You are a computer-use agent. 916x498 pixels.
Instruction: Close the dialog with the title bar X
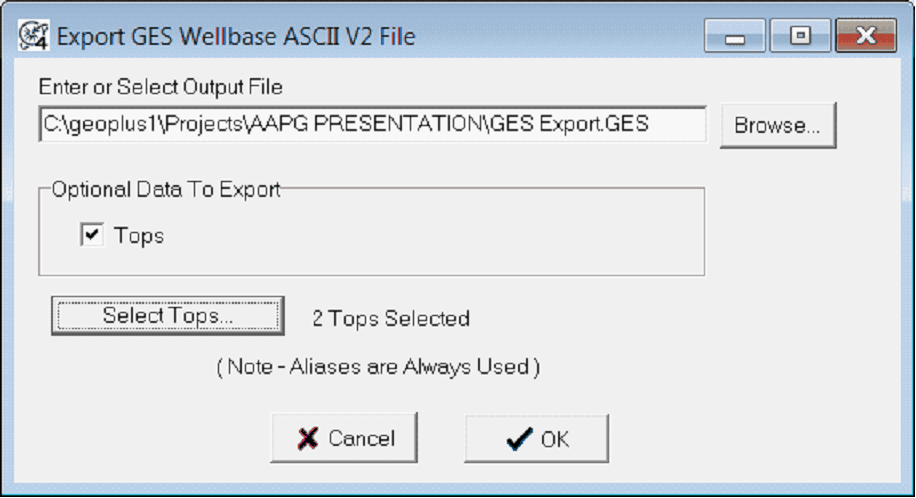(x=866, y=37)
